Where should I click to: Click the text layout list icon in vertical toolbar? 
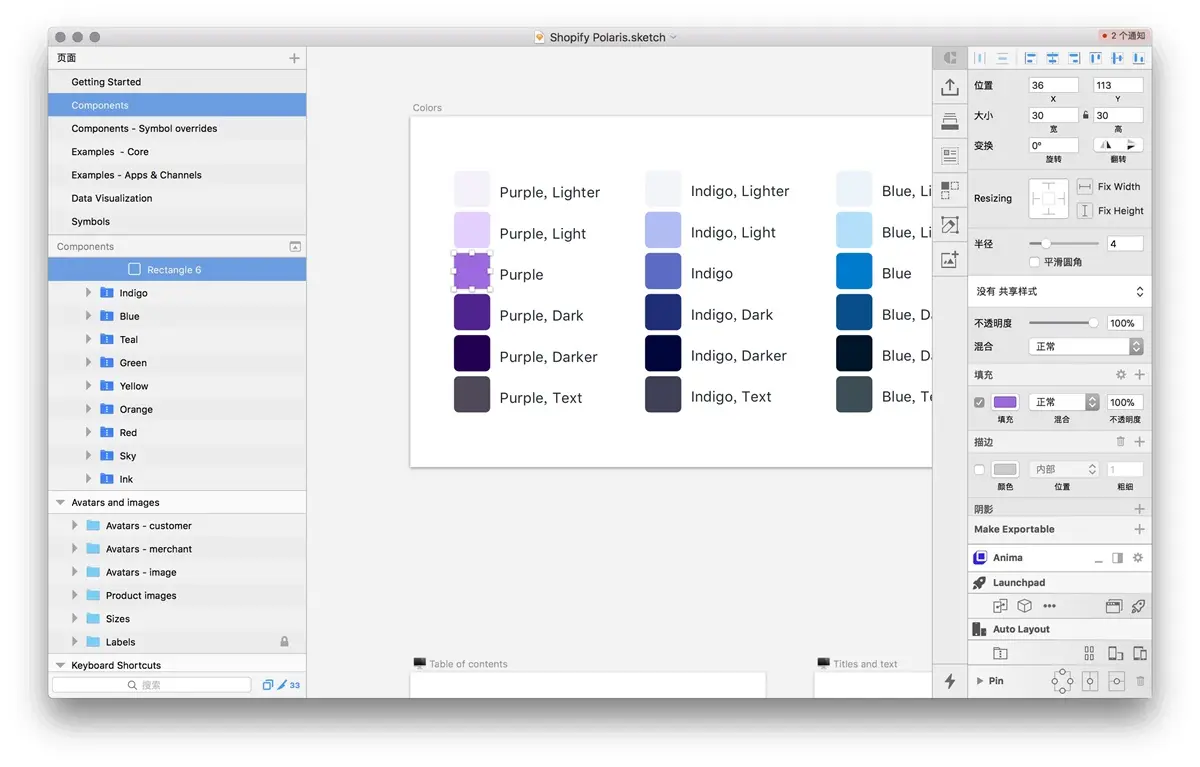(x=949, y=156)
